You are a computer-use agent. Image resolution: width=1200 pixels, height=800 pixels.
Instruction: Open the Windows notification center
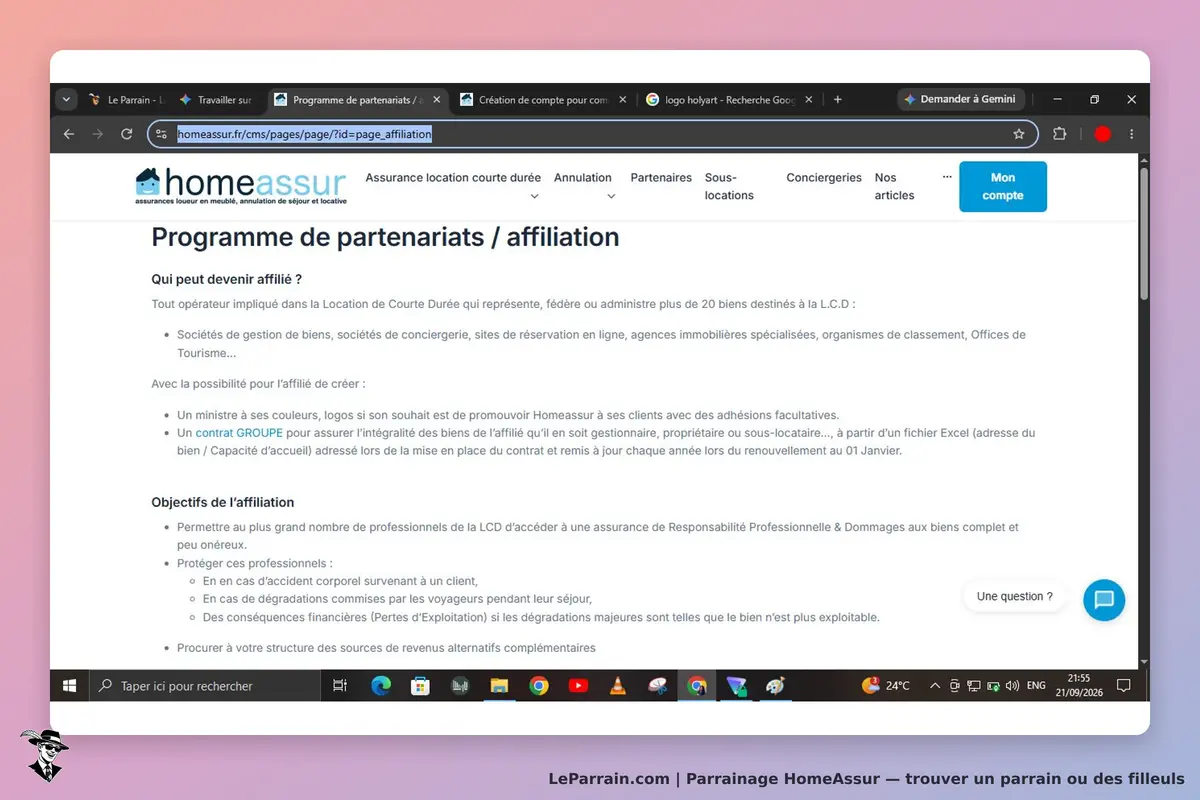(1123, 686)
